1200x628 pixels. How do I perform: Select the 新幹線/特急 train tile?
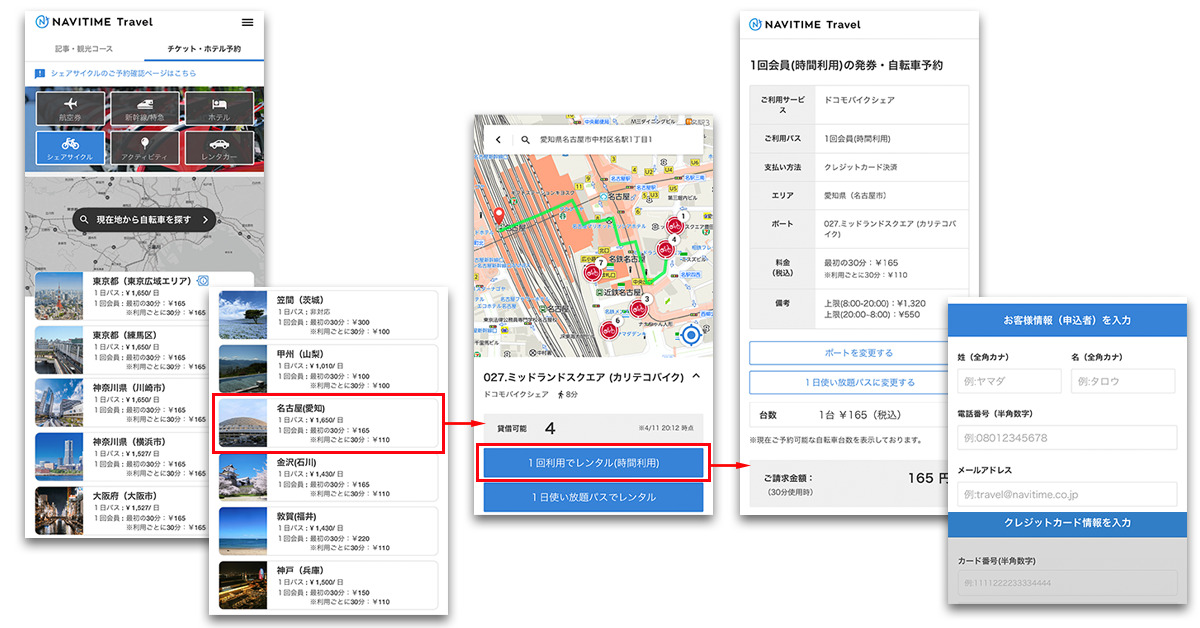click(x=145, y=109)
